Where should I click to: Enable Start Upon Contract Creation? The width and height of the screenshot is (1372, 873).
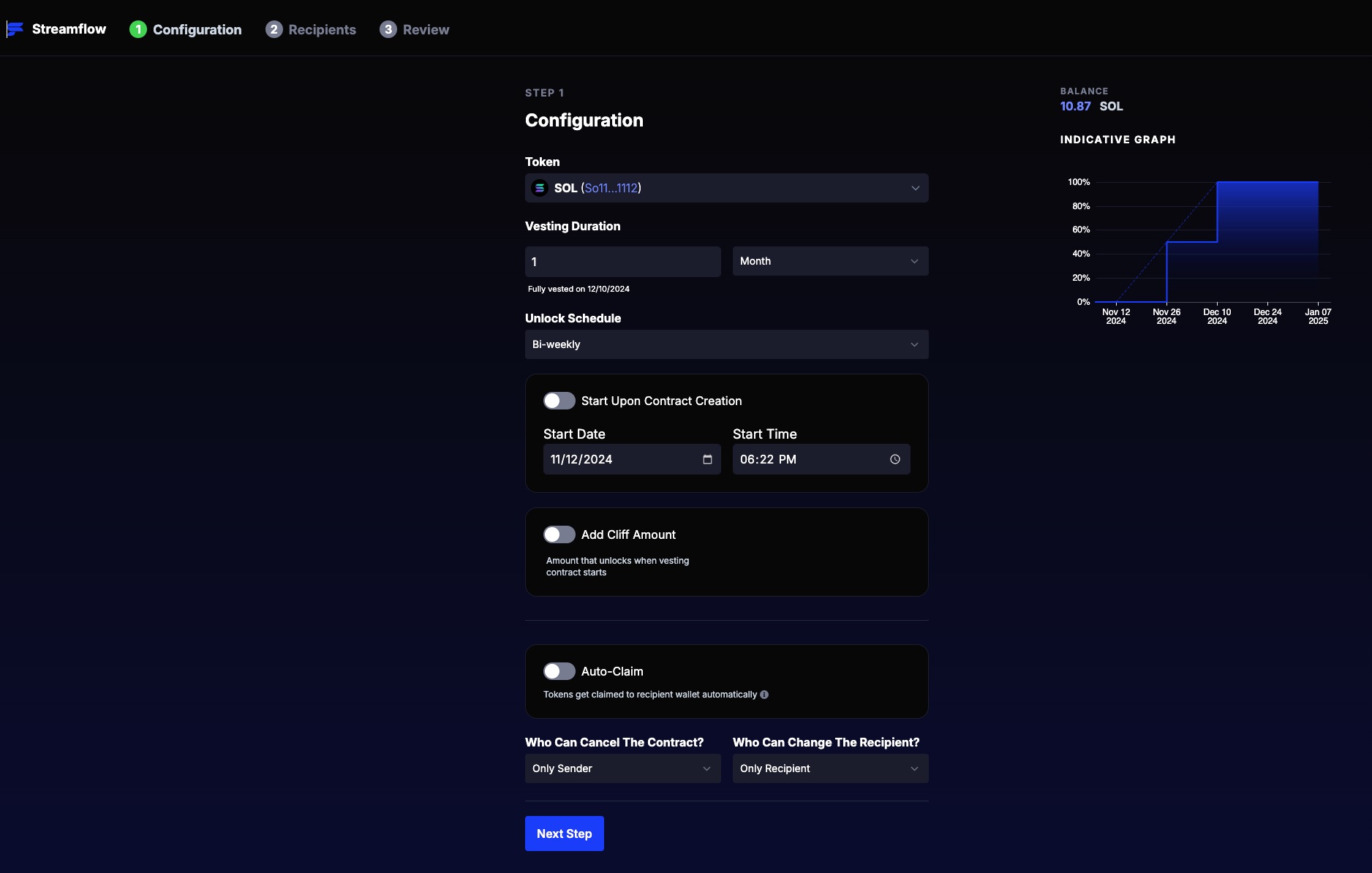(559, 401)
